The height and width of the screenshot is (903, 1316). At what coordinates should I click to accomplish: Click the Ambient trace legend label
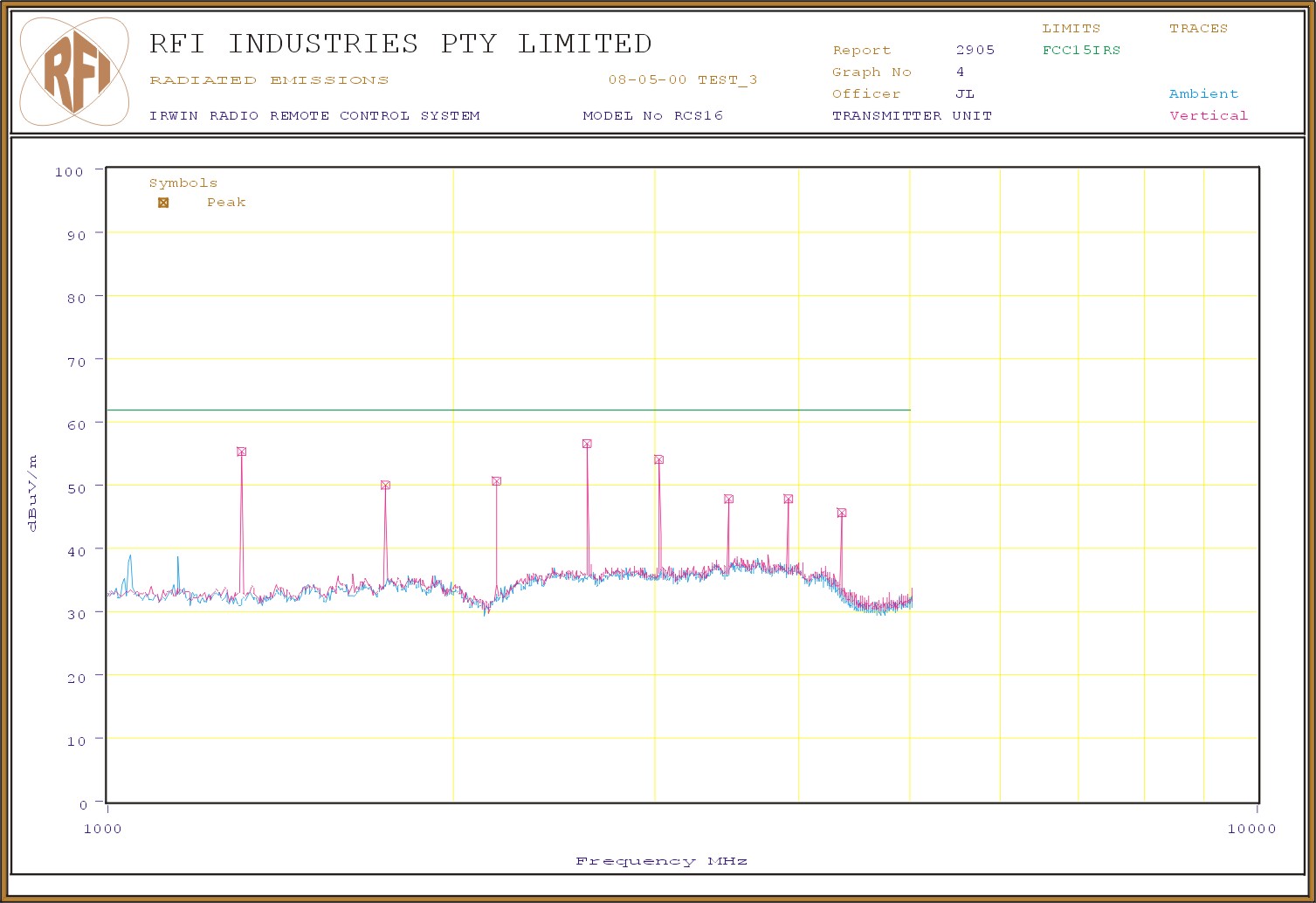pyautogui.click(x=1203, y=93)
